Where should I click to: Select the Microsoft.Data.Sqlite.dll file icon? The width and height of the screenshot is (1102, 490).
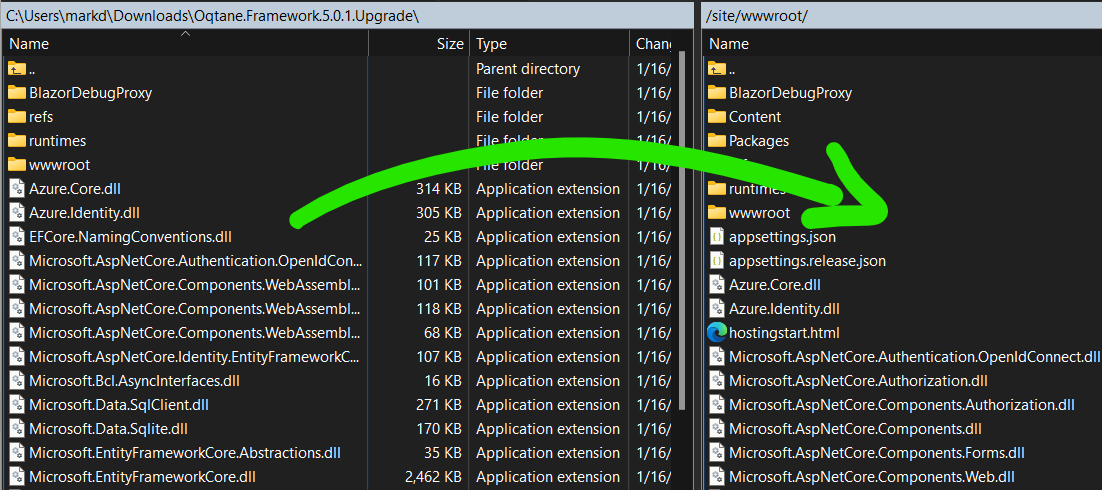17,429
